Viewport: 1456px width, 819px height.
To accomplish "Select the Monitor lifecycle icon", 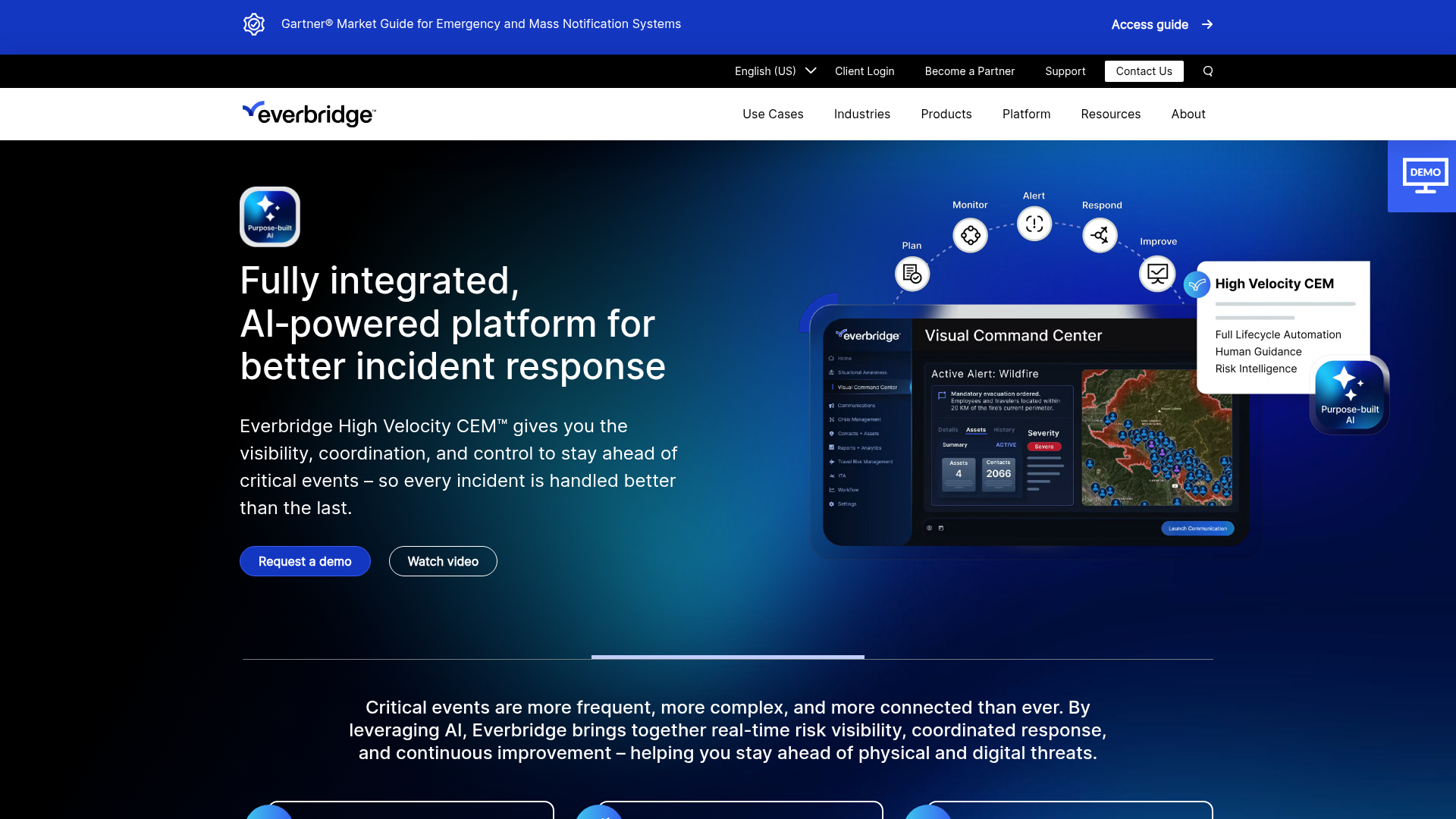I will click(x=970, y=235).
